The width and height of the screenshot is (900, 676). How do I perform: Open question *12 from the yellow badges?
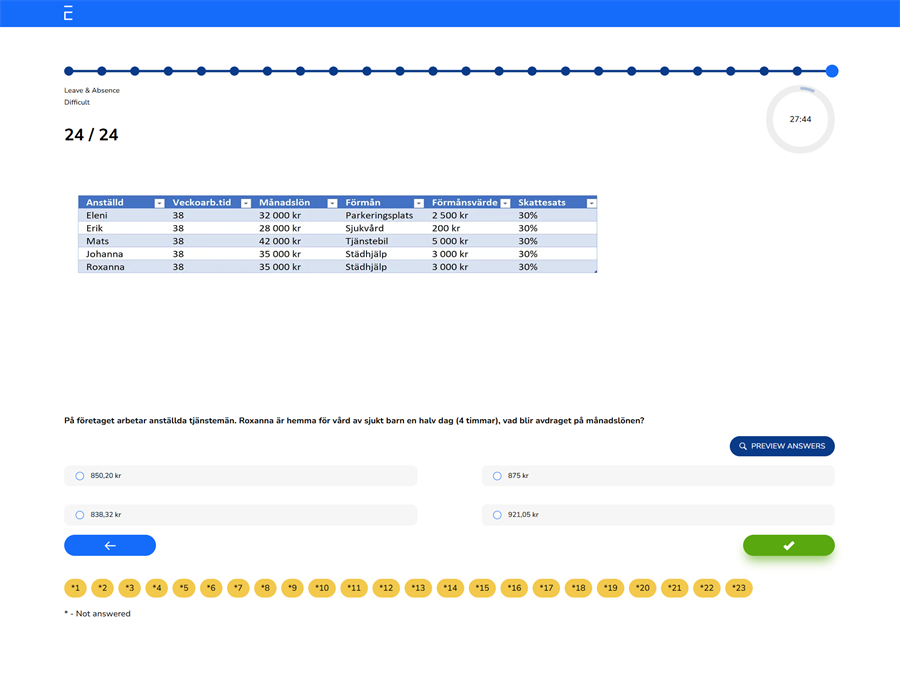pos(386,588)
